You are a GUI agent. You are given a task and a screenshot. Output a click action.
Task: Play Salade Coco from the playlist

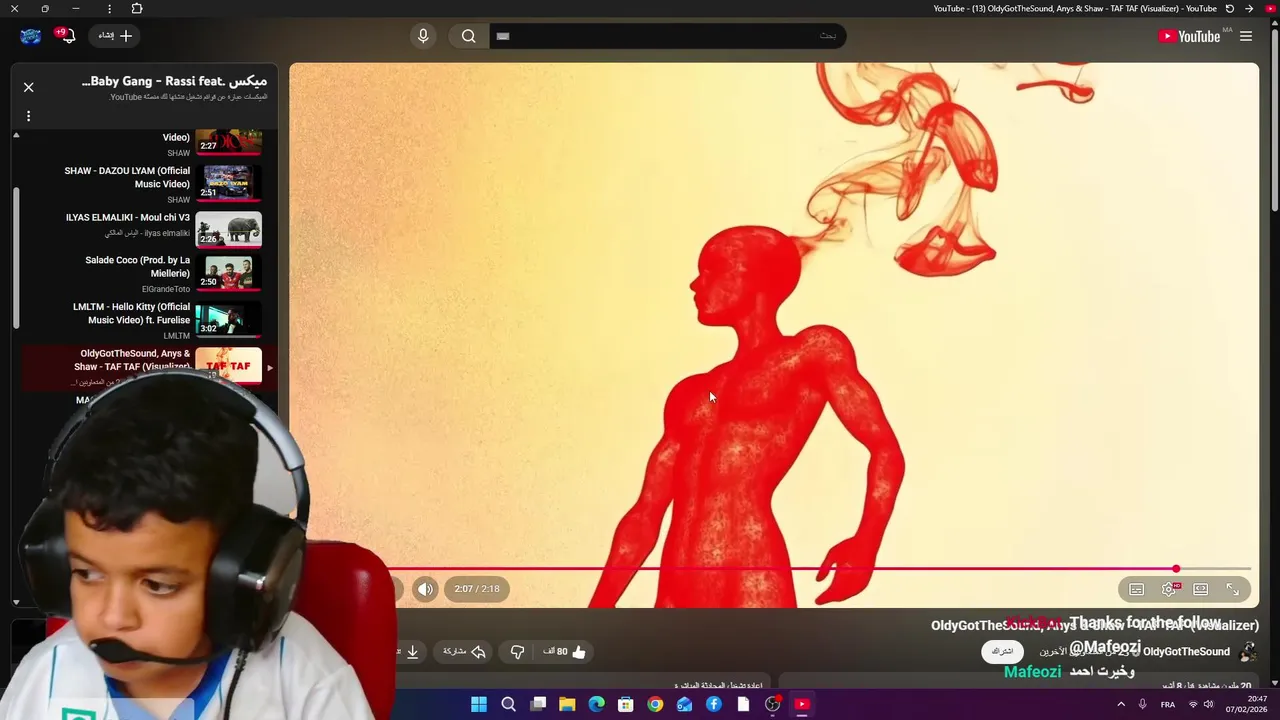click(137, 266)
